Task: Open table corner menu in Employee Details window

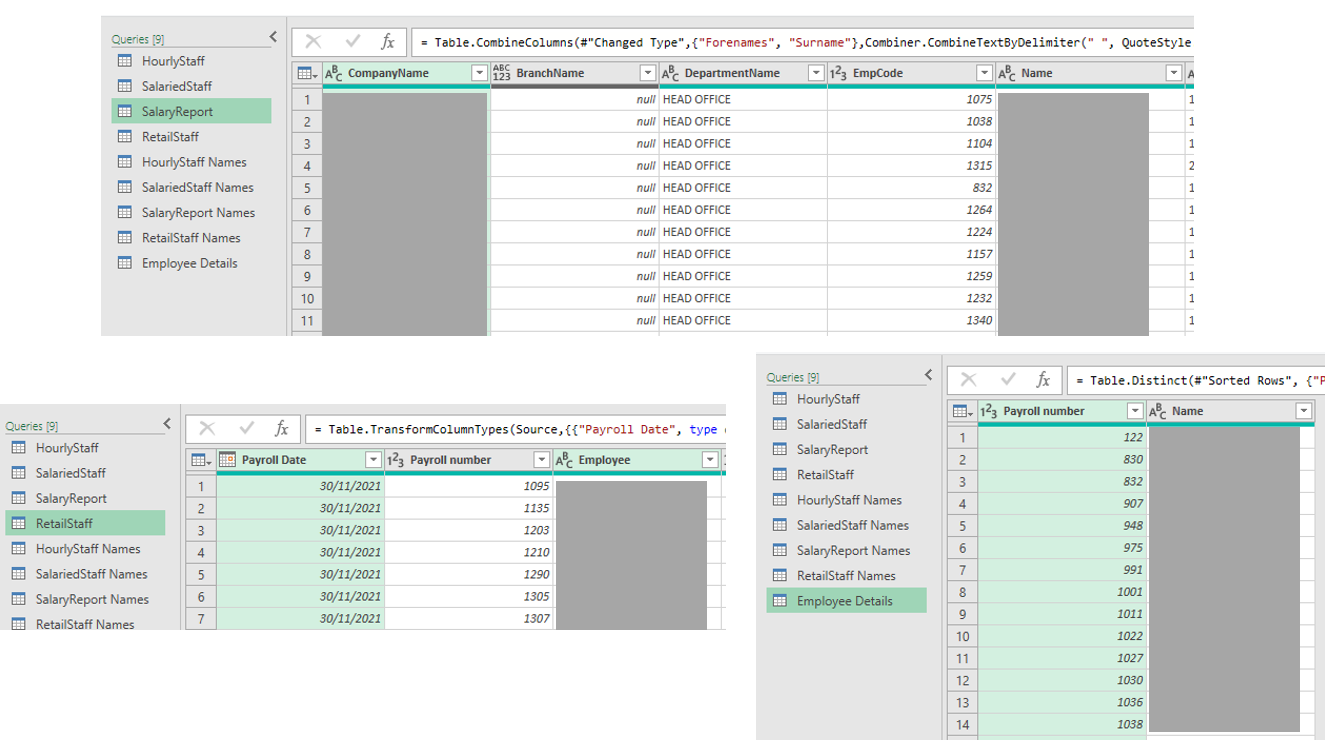Action: pos(962,411)
